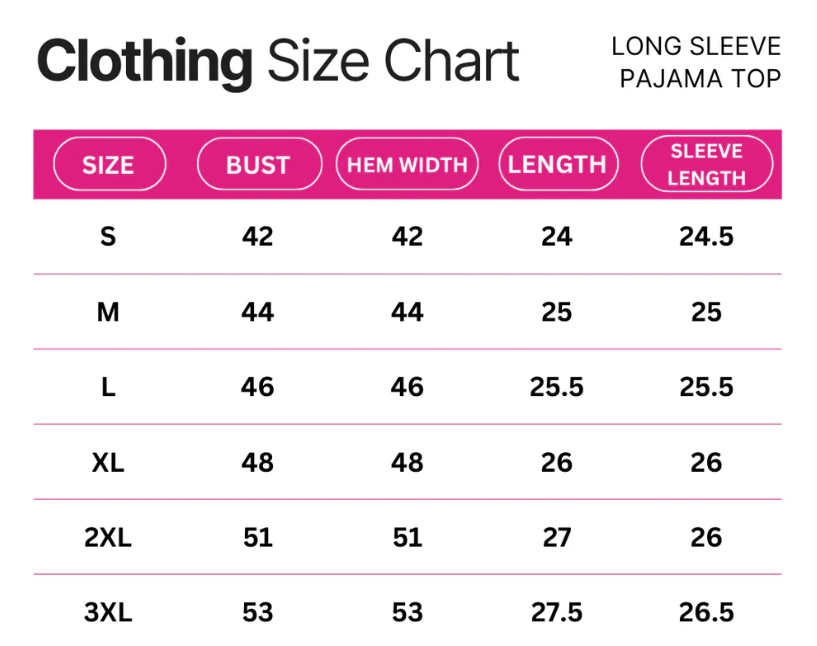Click the LENGTH column header

tap(557, 165)
